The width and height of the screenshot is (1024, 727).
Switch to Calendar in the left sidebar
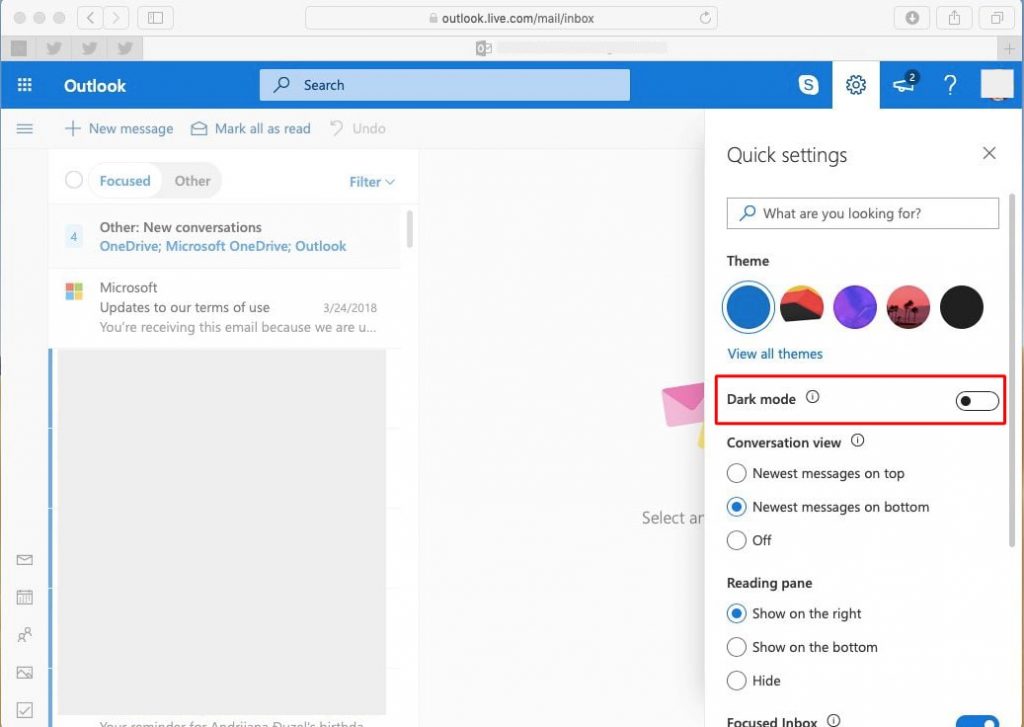click(x=25, y=597)
